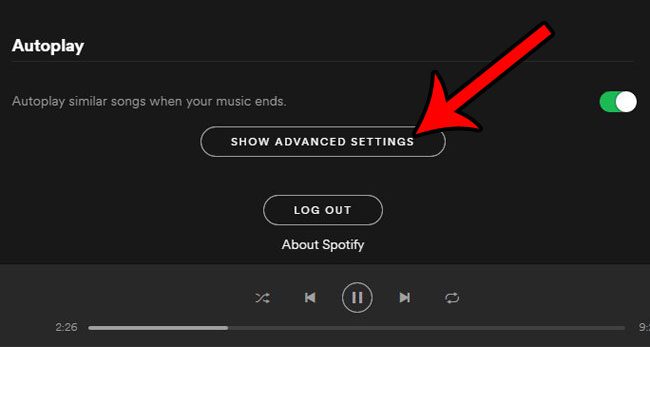Pause the current song
Viewport: 650px width, 404px height.
[357, 298]
